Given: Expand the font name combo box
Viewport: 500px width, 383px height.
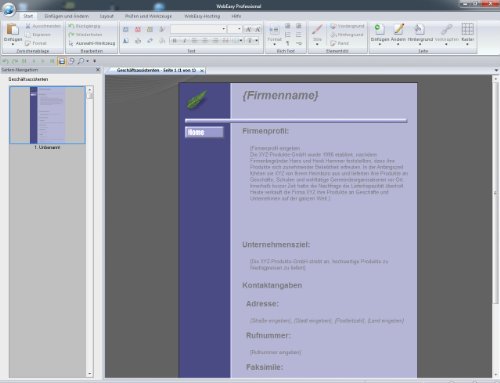Looking at the screenshot, I should (224, 29).
